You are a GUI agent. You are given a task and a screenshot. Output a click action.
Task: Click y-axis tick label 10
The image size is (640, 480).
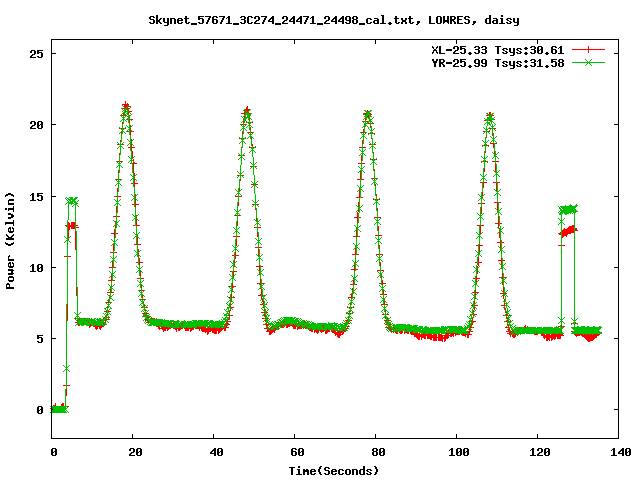click(37, 268)
